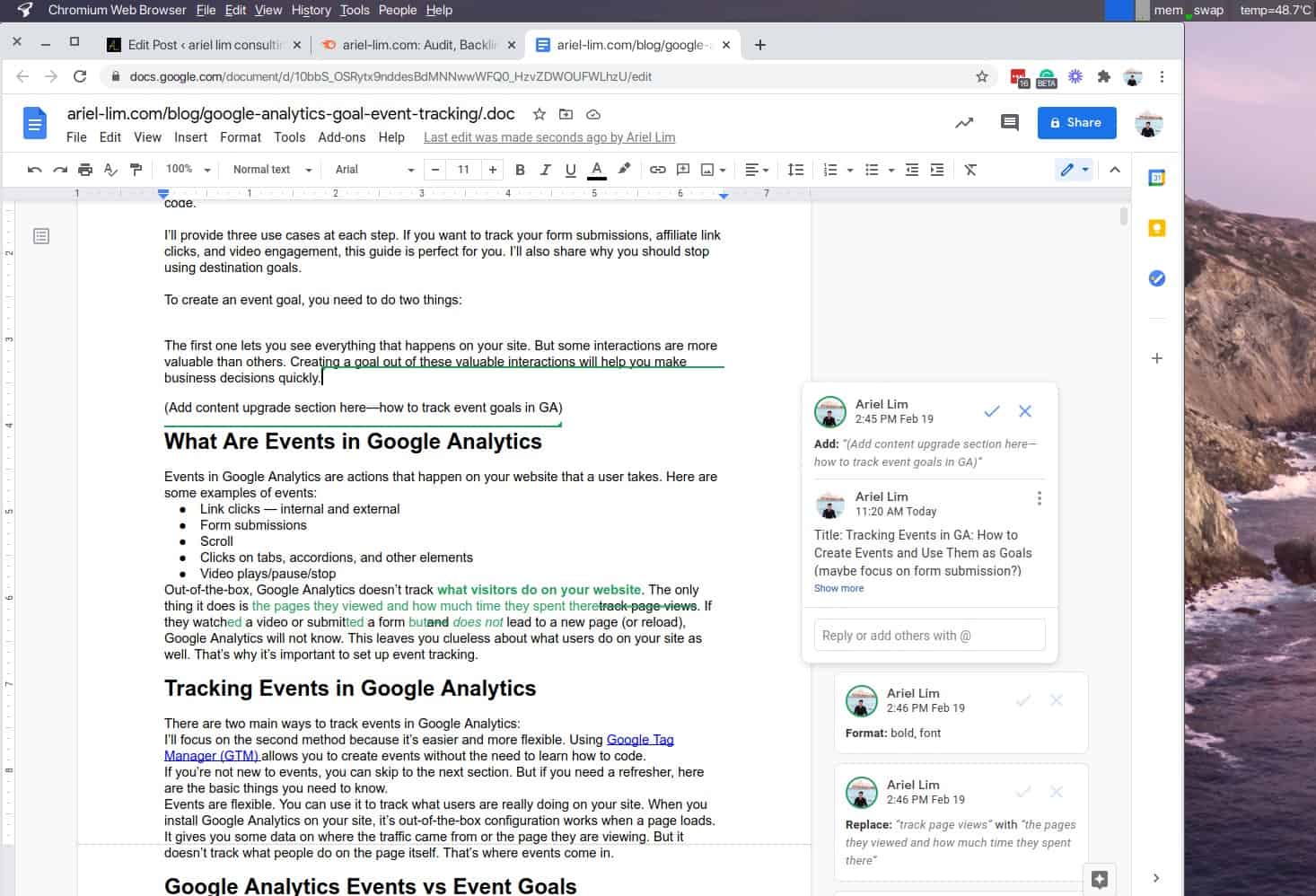The height and width of the screenshot is (896, 1316).
Task: Hide the menus with collapse arrow
Action: [x=1115, y=170]
